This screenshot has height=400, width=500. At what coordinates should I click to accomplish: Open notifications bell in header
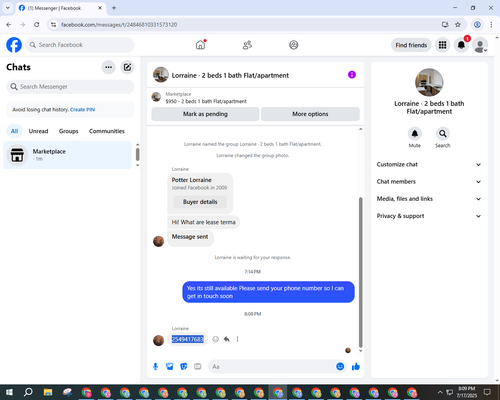click(461, 45)
